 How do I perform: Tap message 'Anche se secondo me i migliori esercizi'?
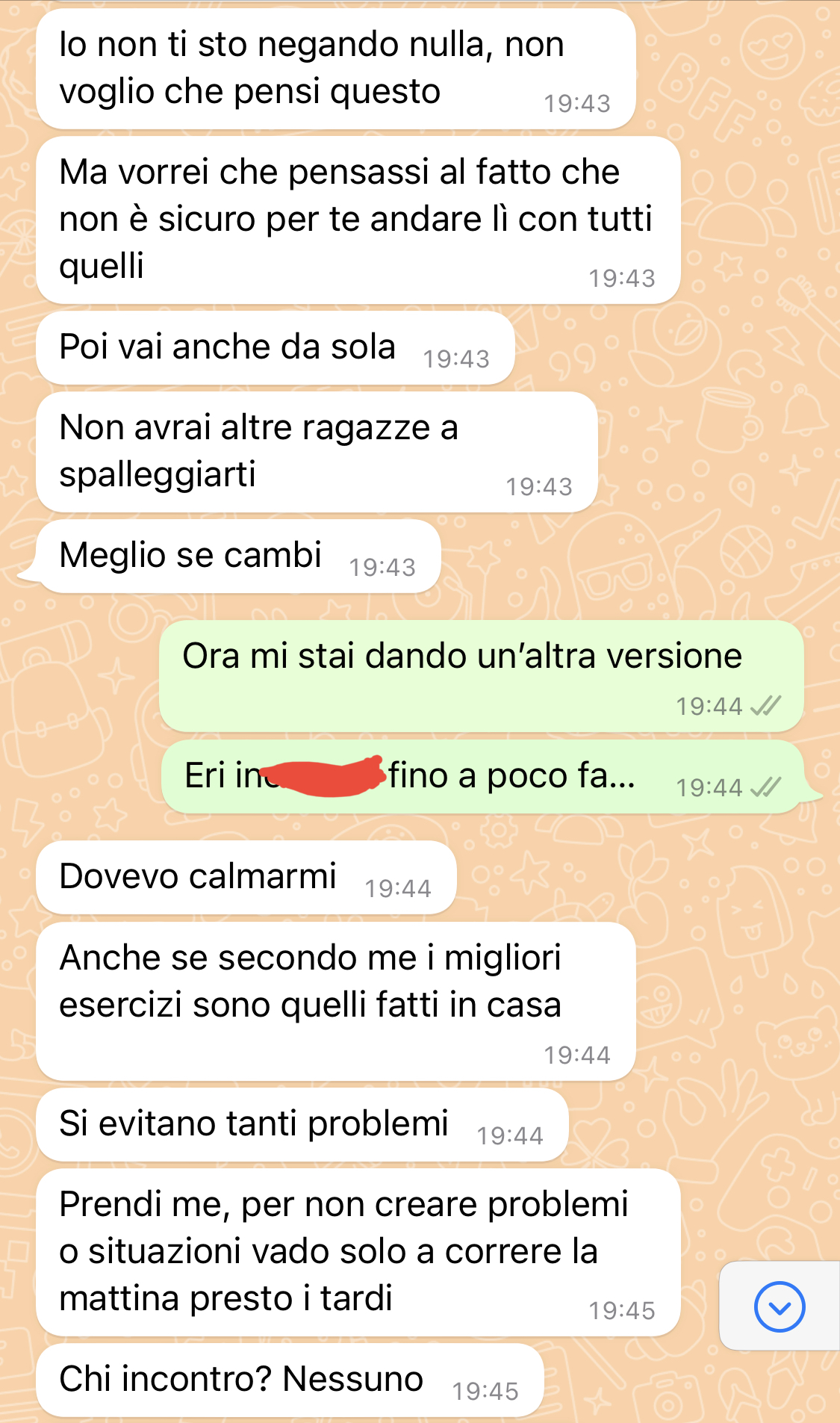click(336, 1002)
